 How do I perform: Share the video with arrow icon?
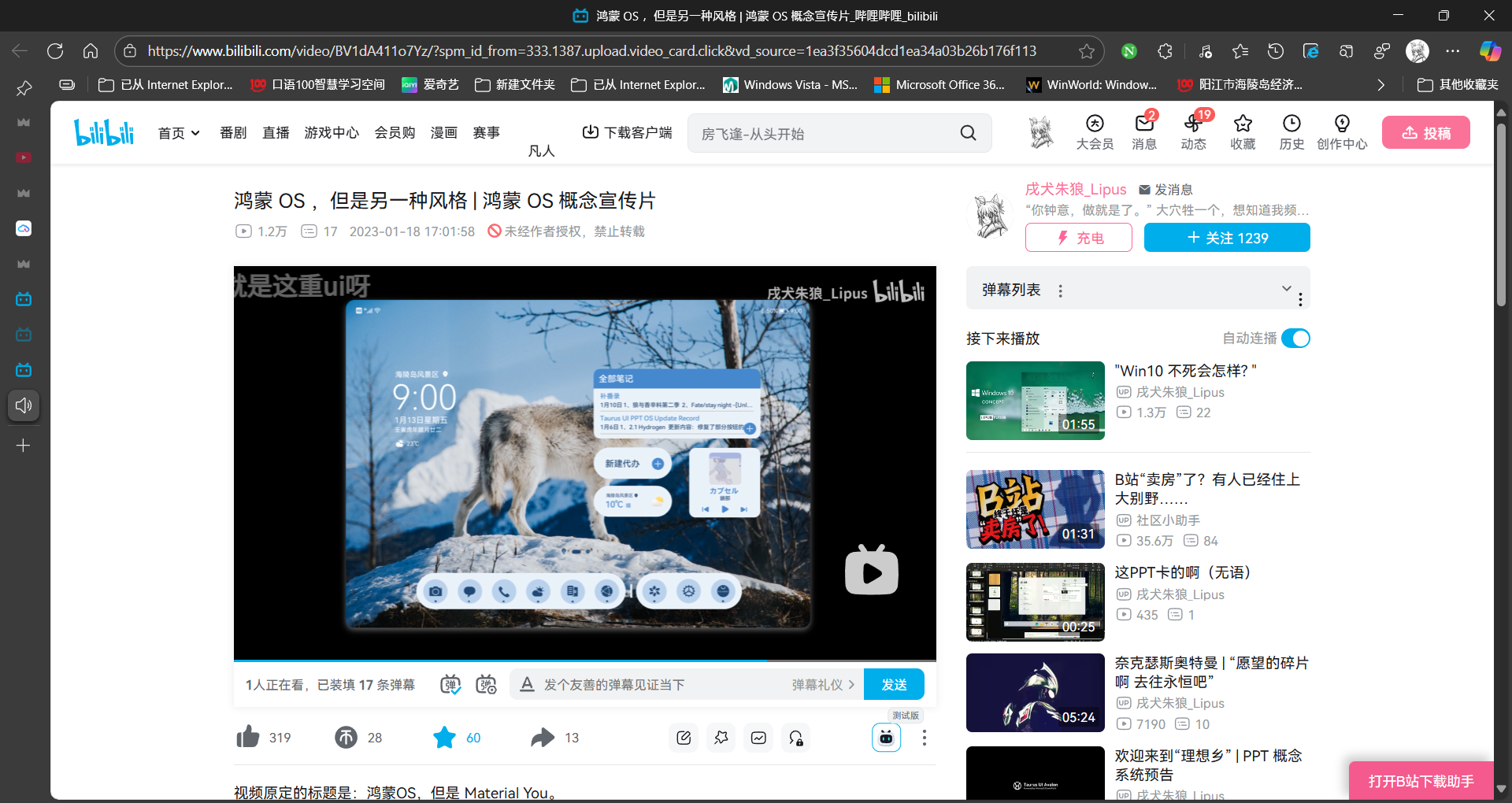click(543, 737)
